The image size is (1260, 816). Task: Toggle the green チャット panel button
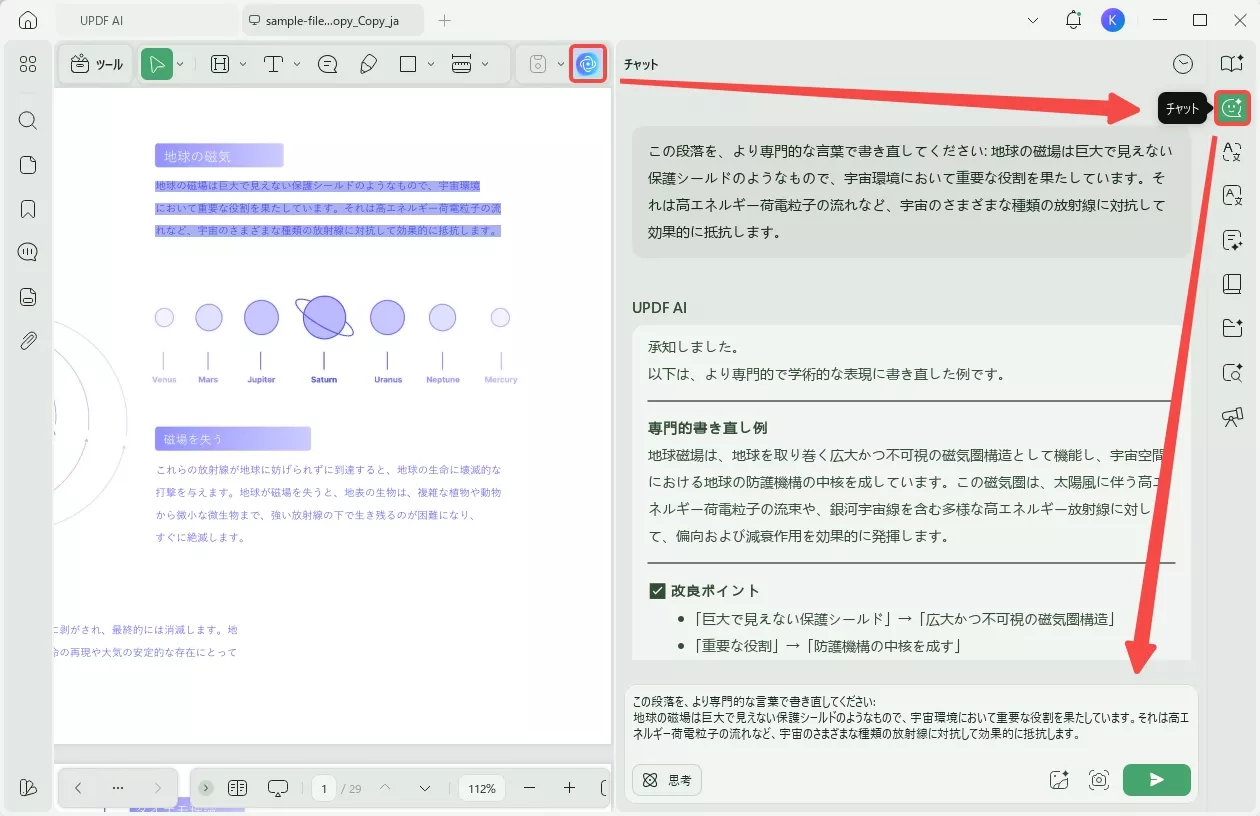[x=1231, y=108]
